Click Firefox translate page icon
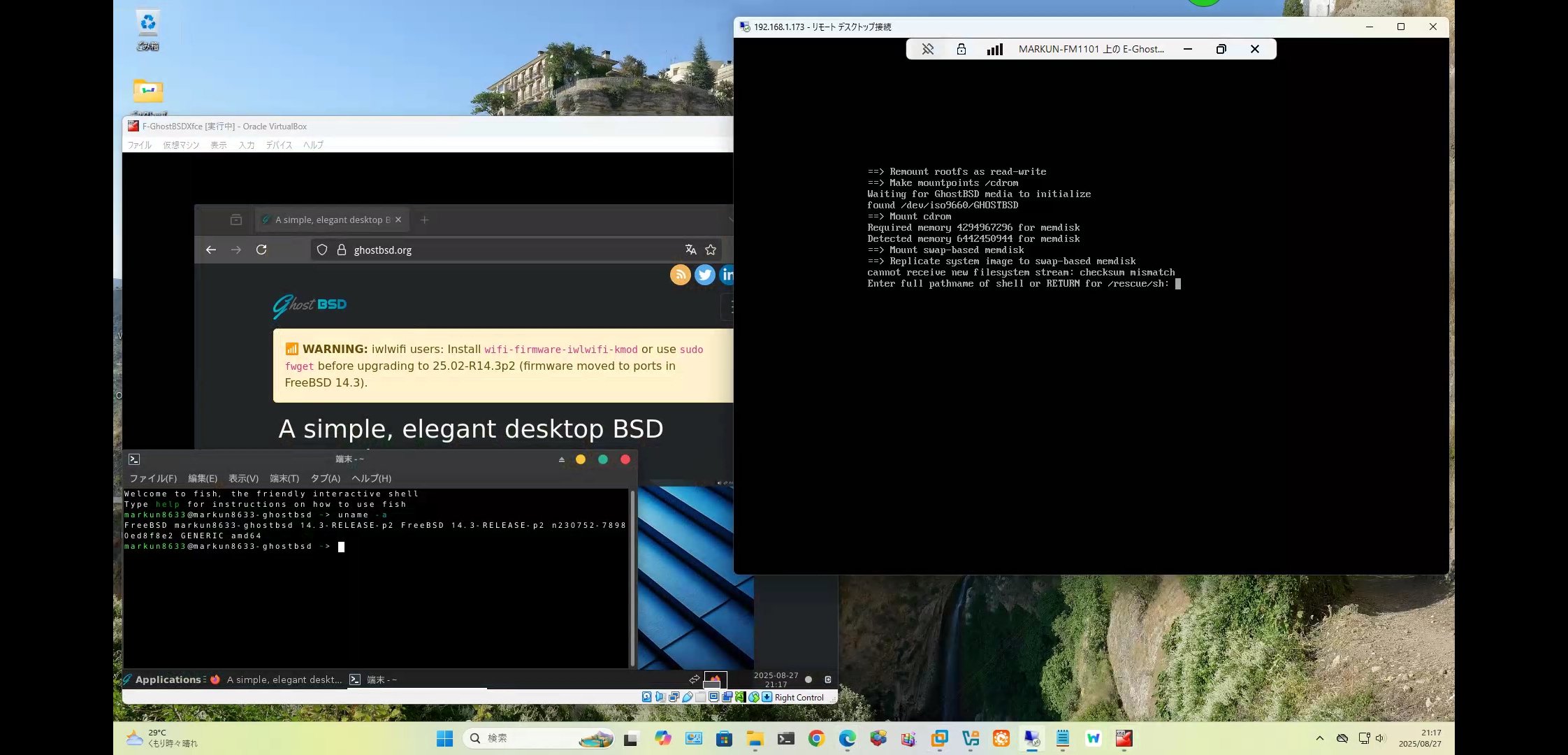Image resolution: width=1568 pixels, height=755 pixels. pos(690,250)
